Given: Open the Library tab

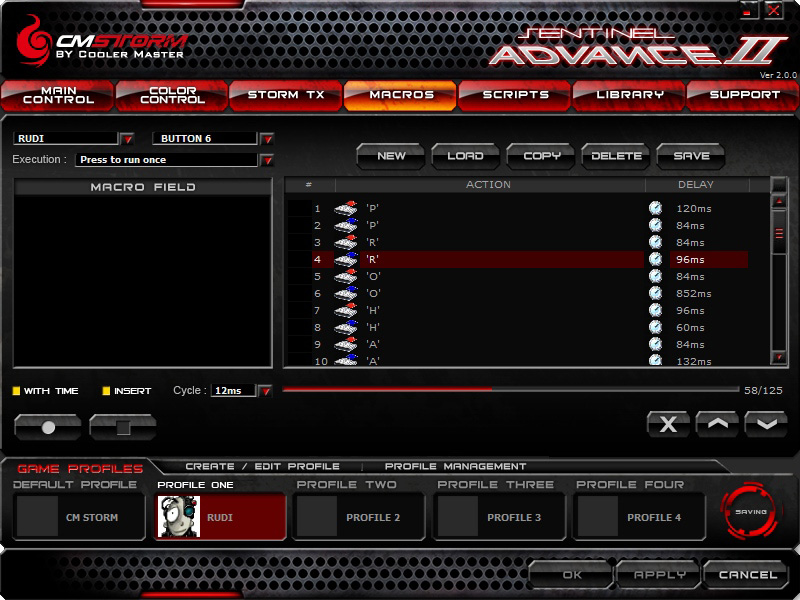Looking at the screenshot, I should click(x=629, y=95).
